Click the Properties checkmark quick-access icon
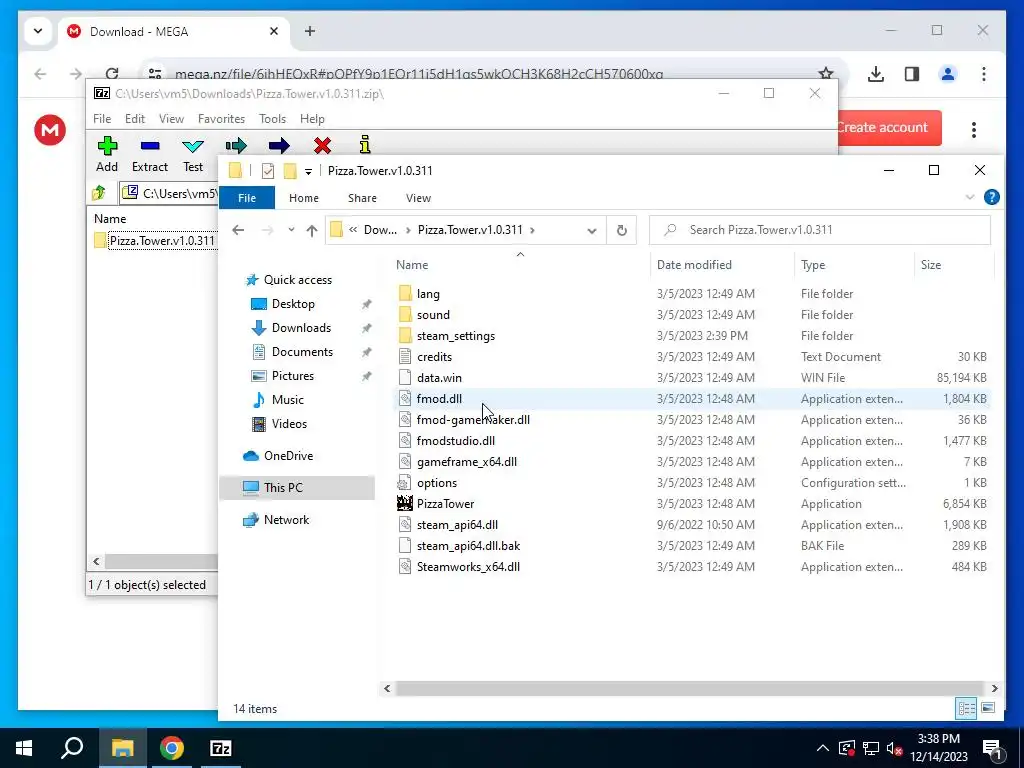 [268, 171]
